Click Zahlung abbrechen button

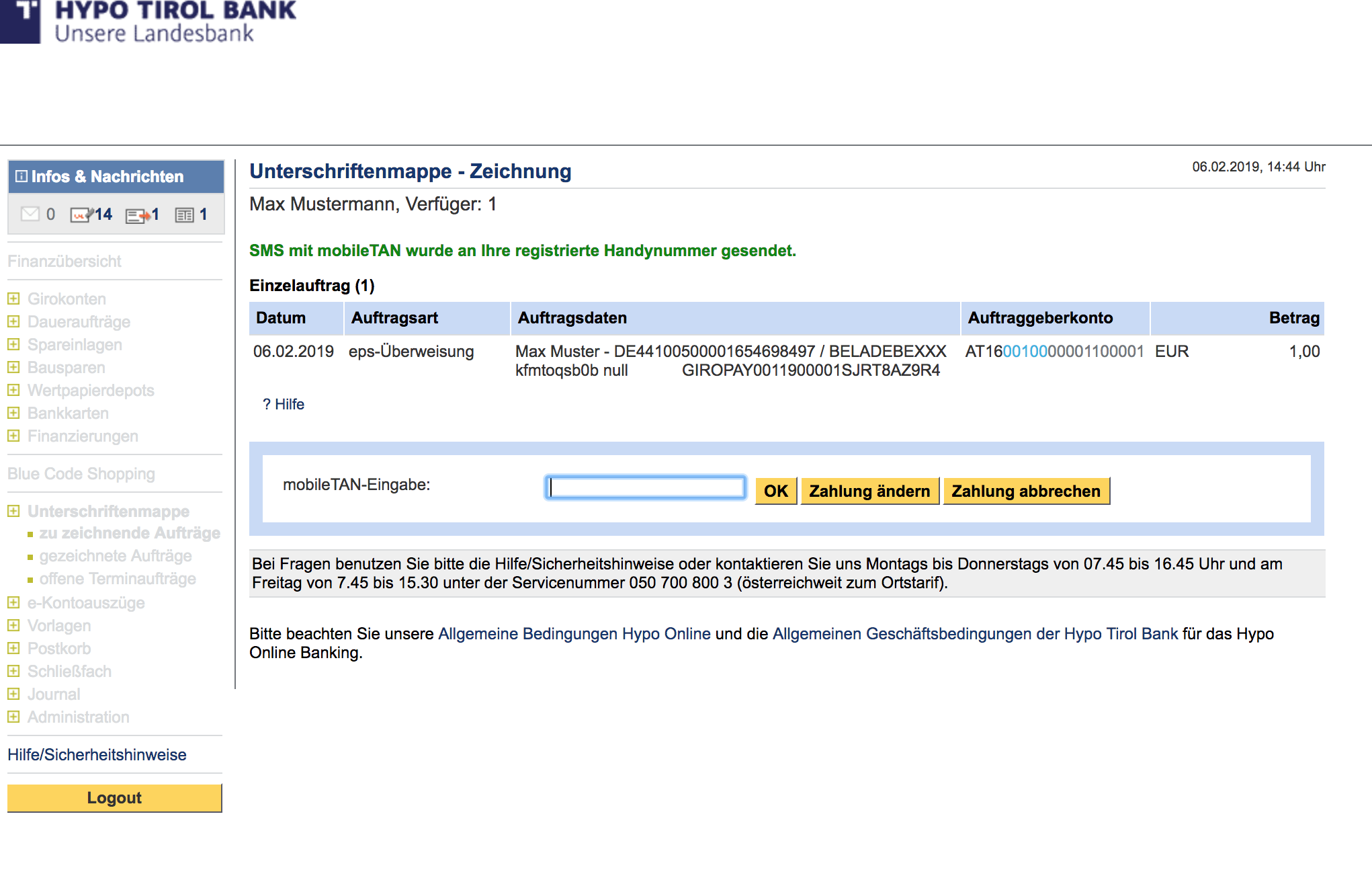(1025, 491)
